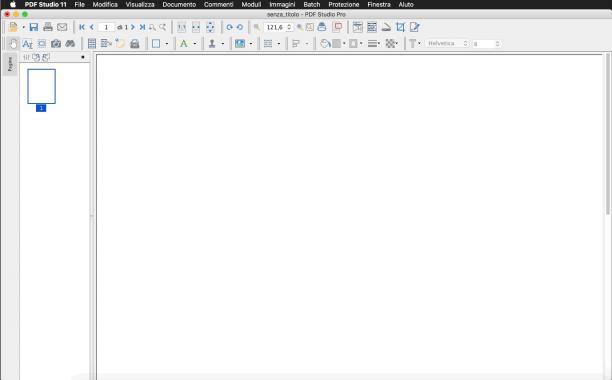
Task: Click the rubber stamp tool icon
Action: tap(212, 44)
